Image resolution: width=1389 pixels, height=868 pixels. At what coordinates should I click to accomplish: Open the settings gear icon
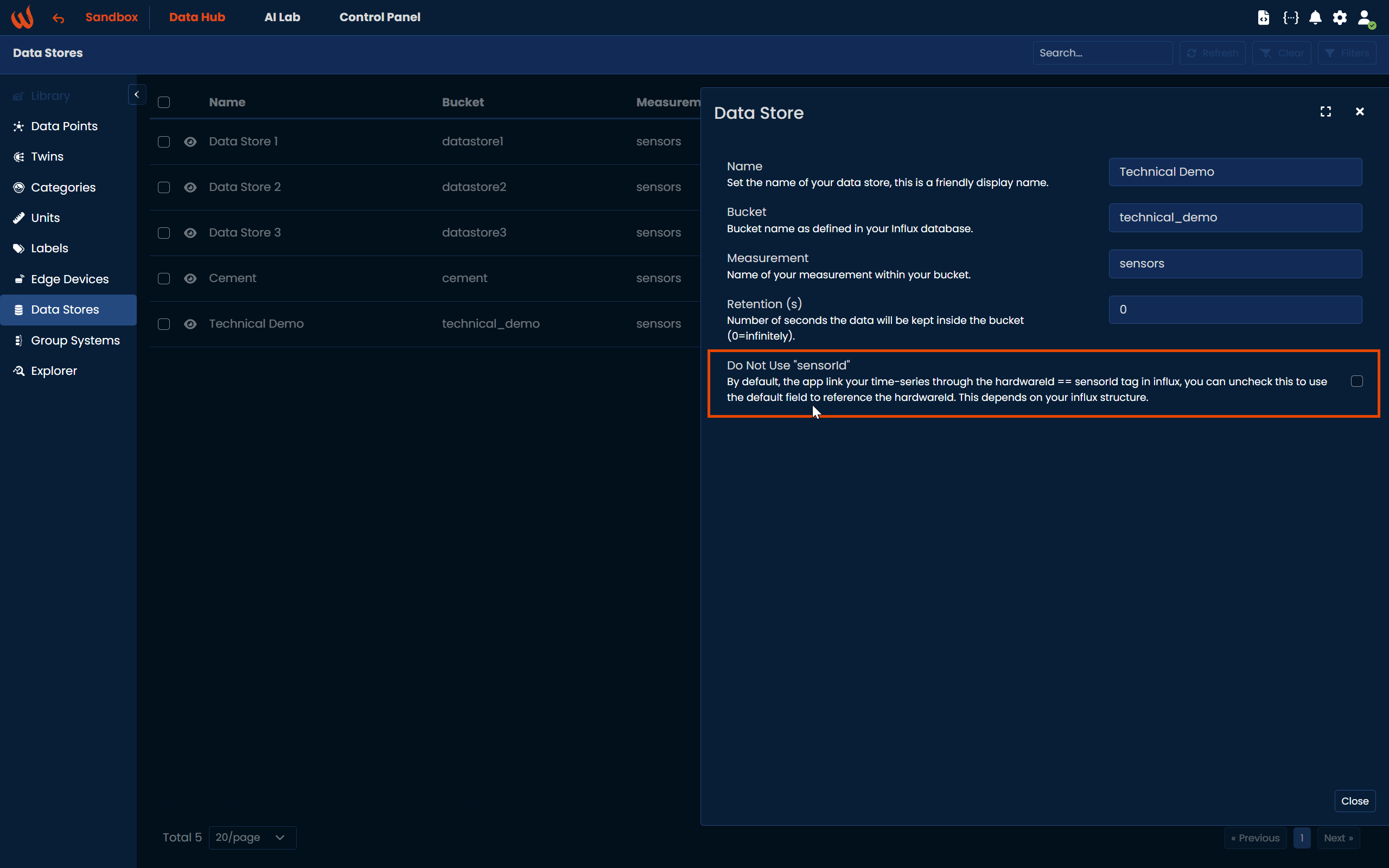pyautogui.click(x=1340, y=18)
